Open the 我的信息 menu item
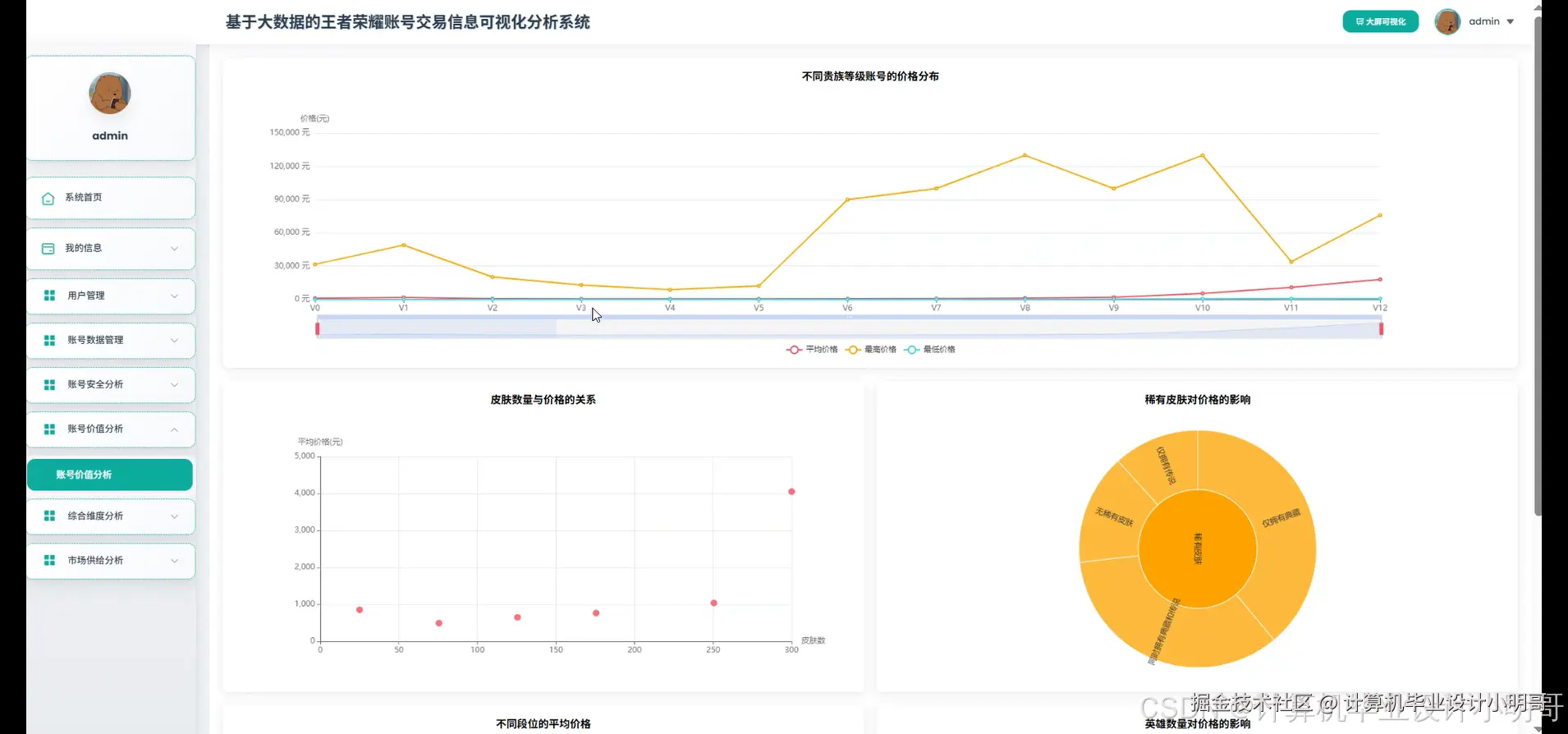 111,249
